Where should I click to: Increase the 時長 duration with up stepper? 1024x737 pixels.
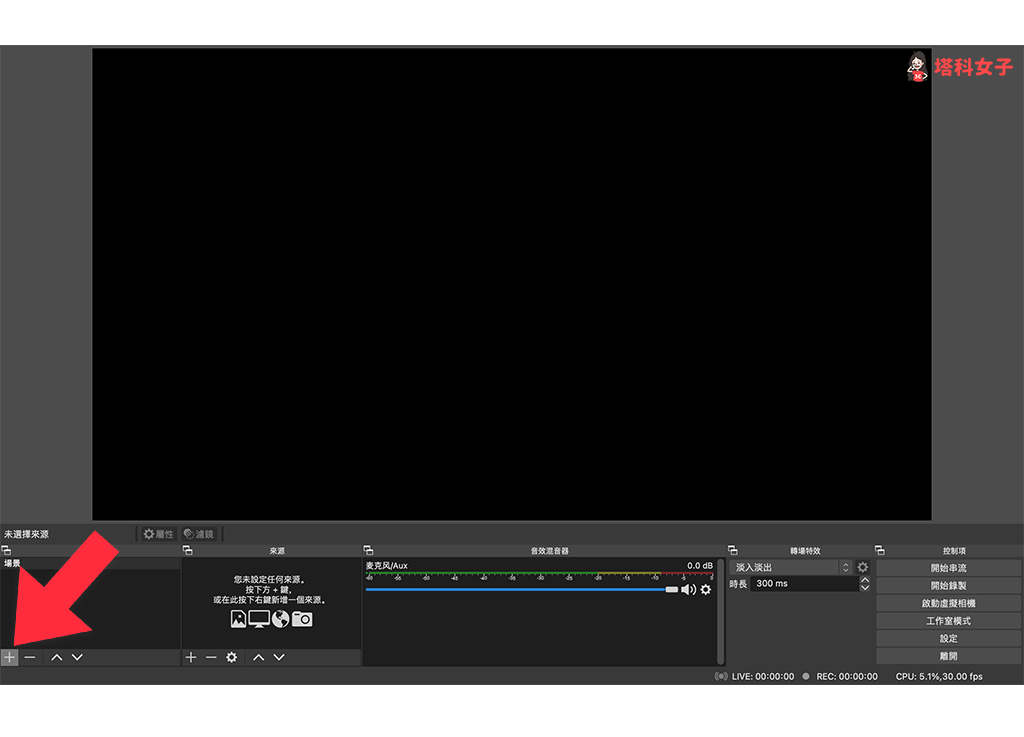(865, 580)
